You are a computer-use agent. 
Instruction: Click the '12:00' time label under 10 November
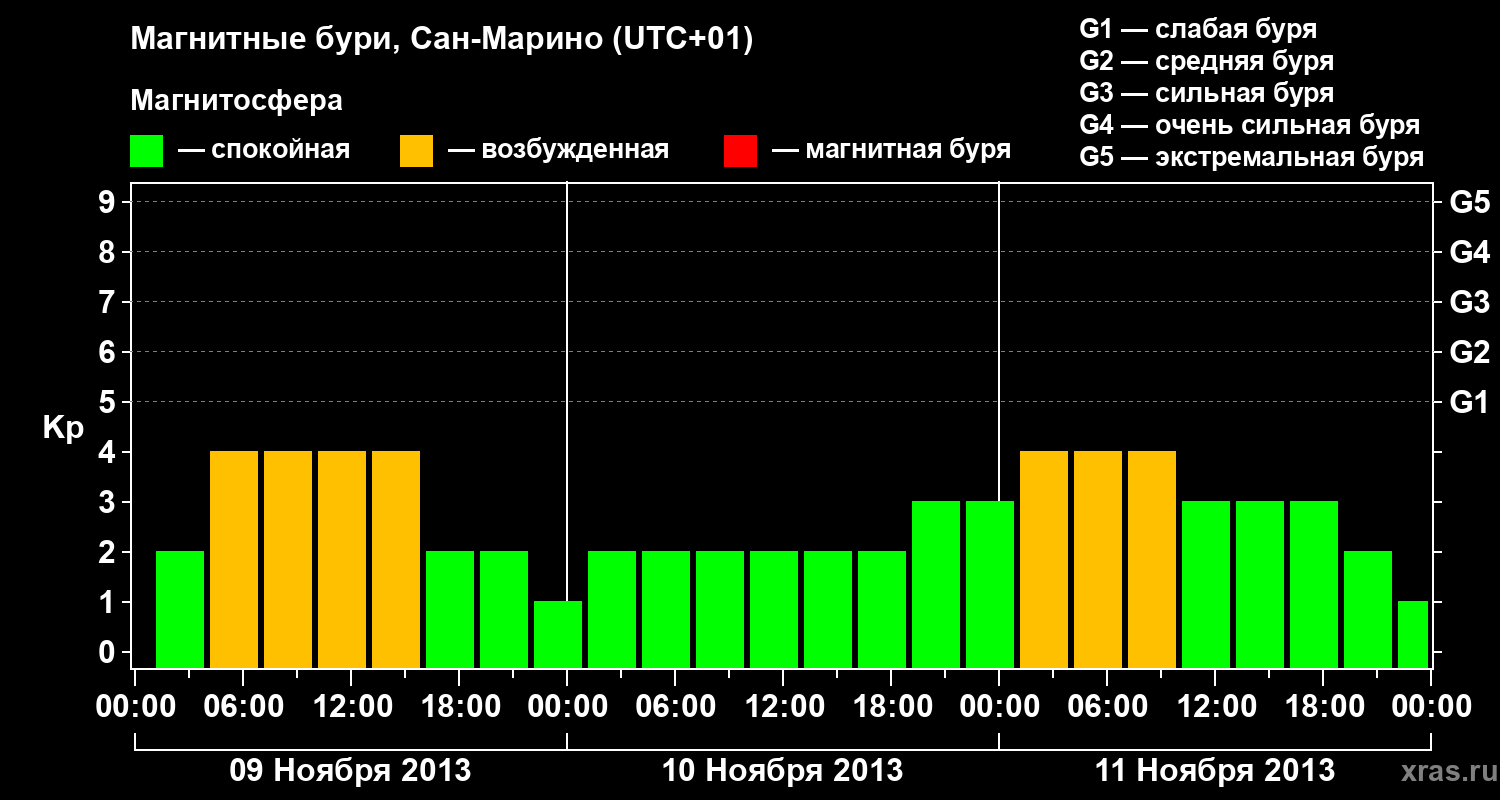(x=782, y=707)
